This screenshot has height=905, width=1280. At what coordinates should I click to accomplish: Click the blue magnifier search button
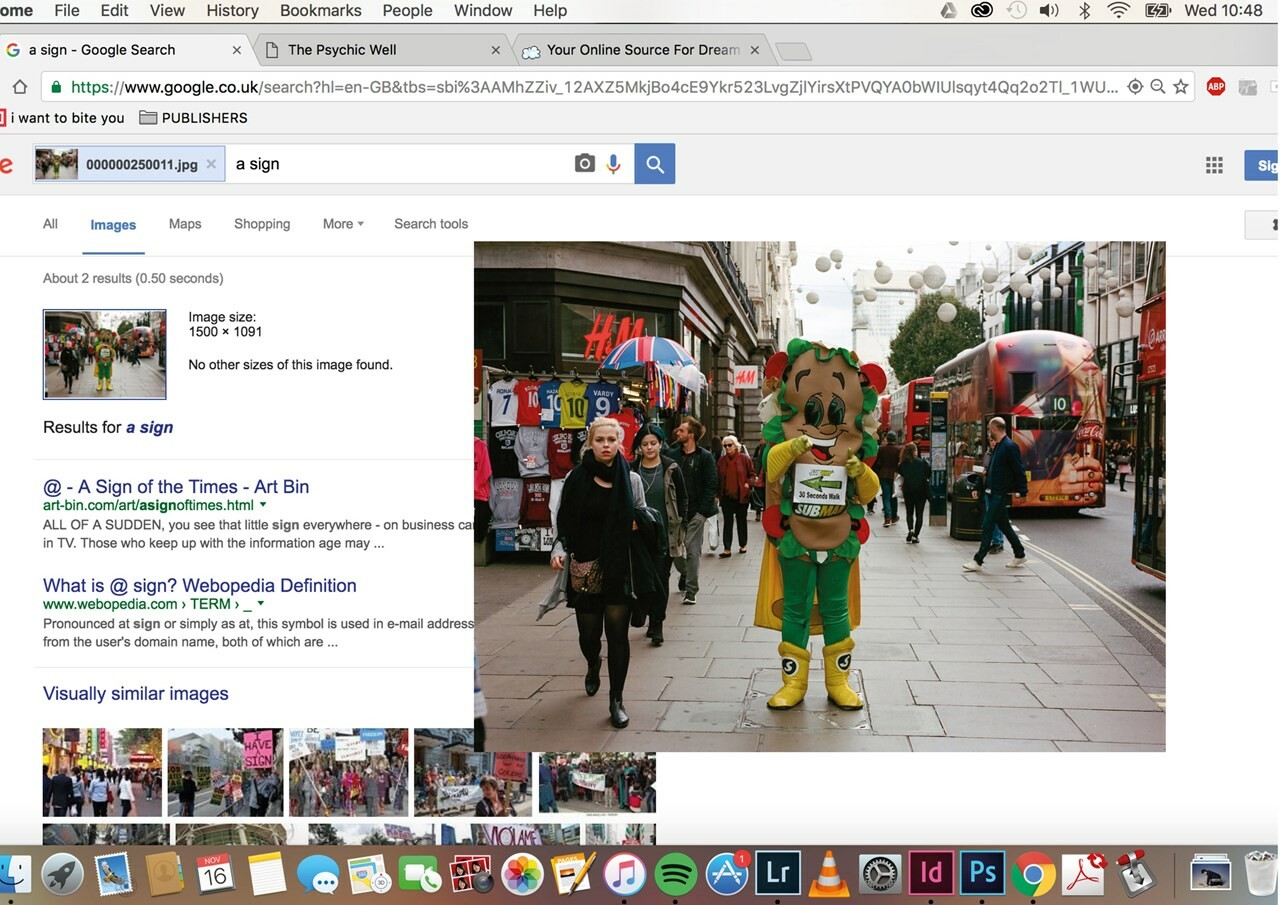pos(655,164)
